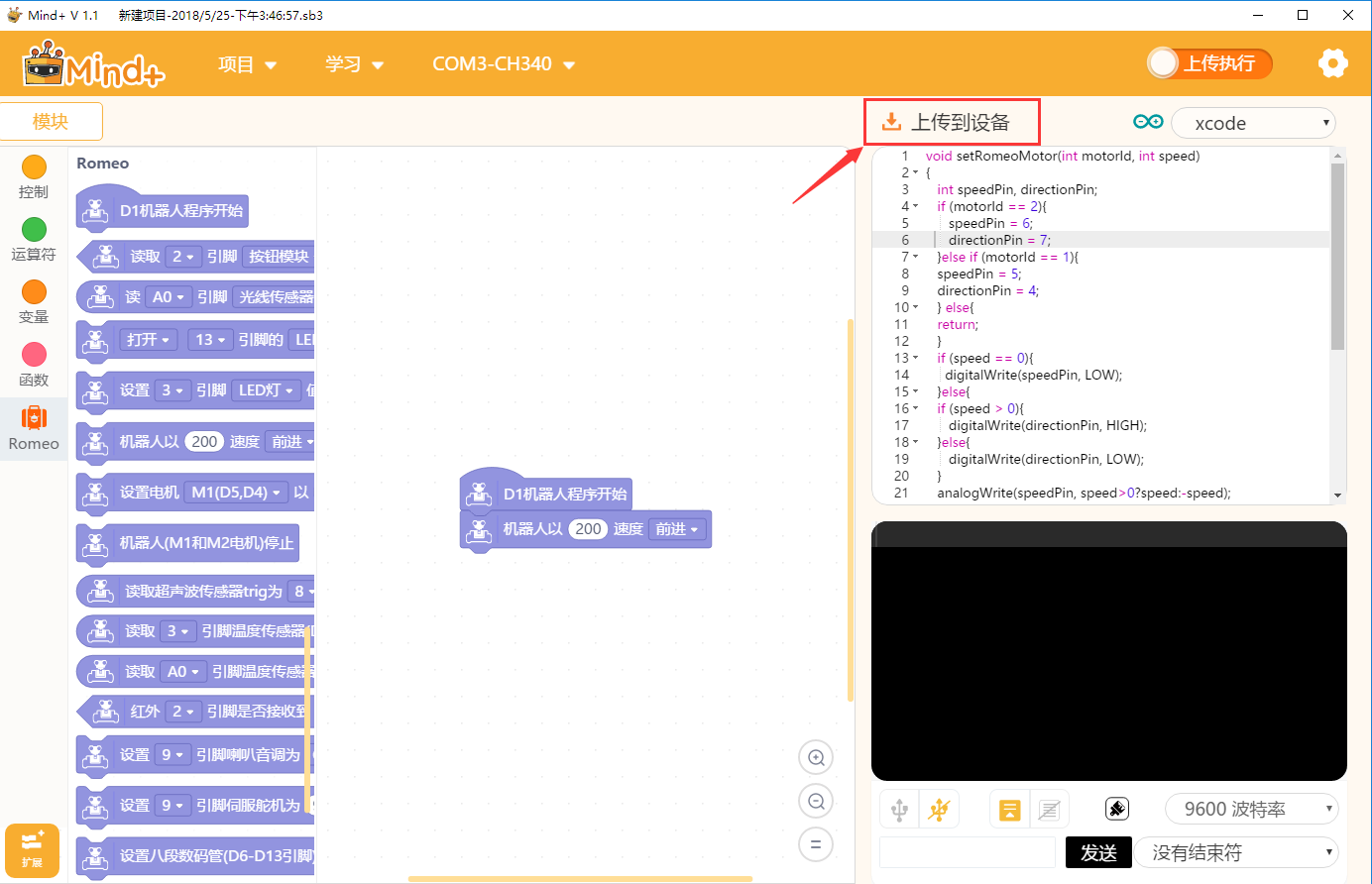Edit speed 200 in palette block
Viewport: 1372px width, 884px height.
pos(204,442)
